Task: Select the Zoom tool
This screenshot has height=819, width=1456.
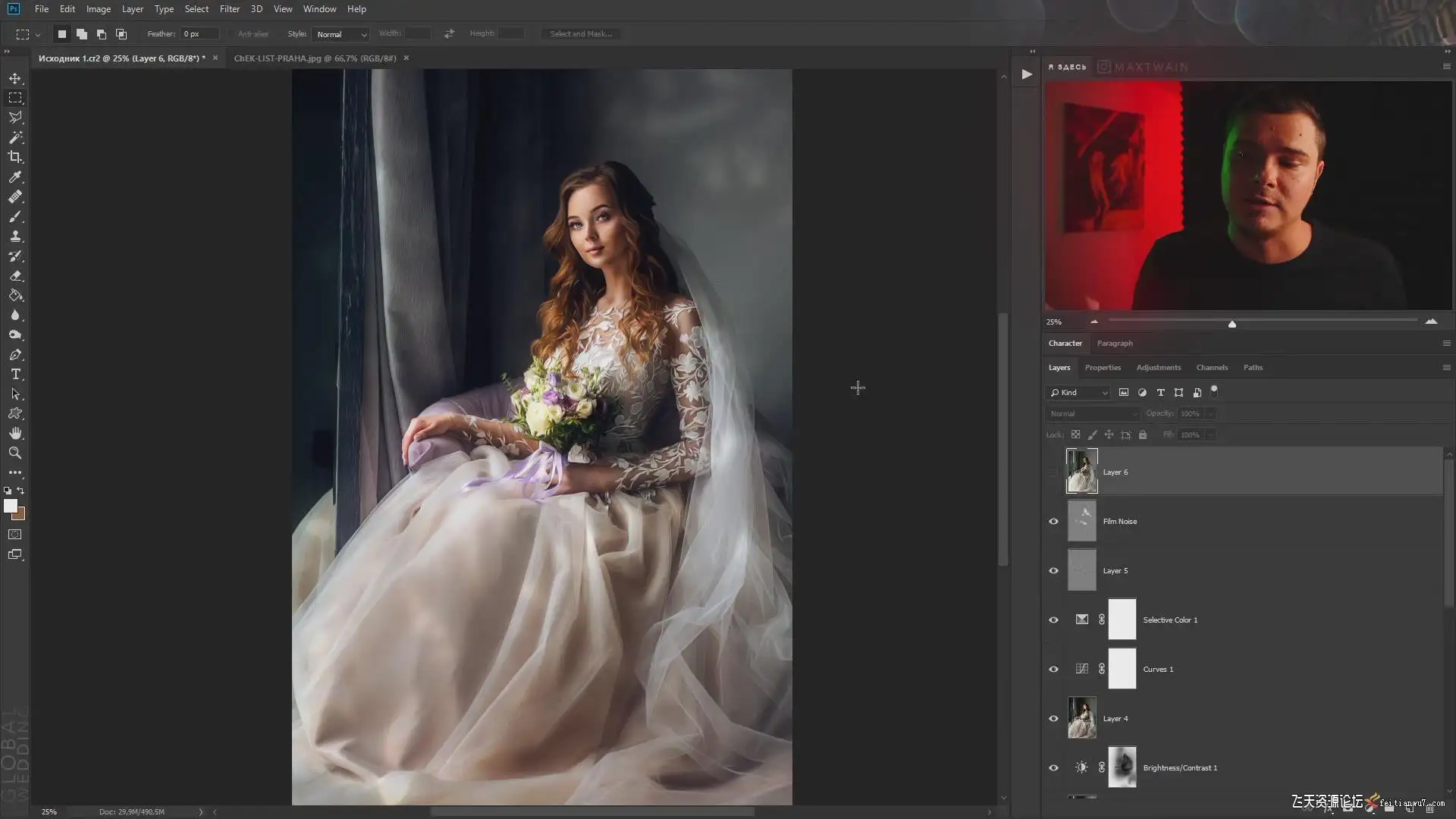Action: [x=15, y=453]
